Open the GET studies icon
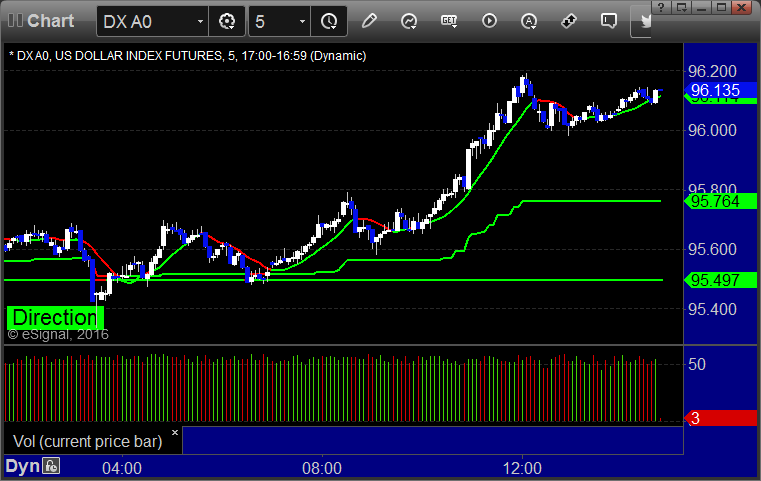The image size is (761, 481). click(449, 21)
